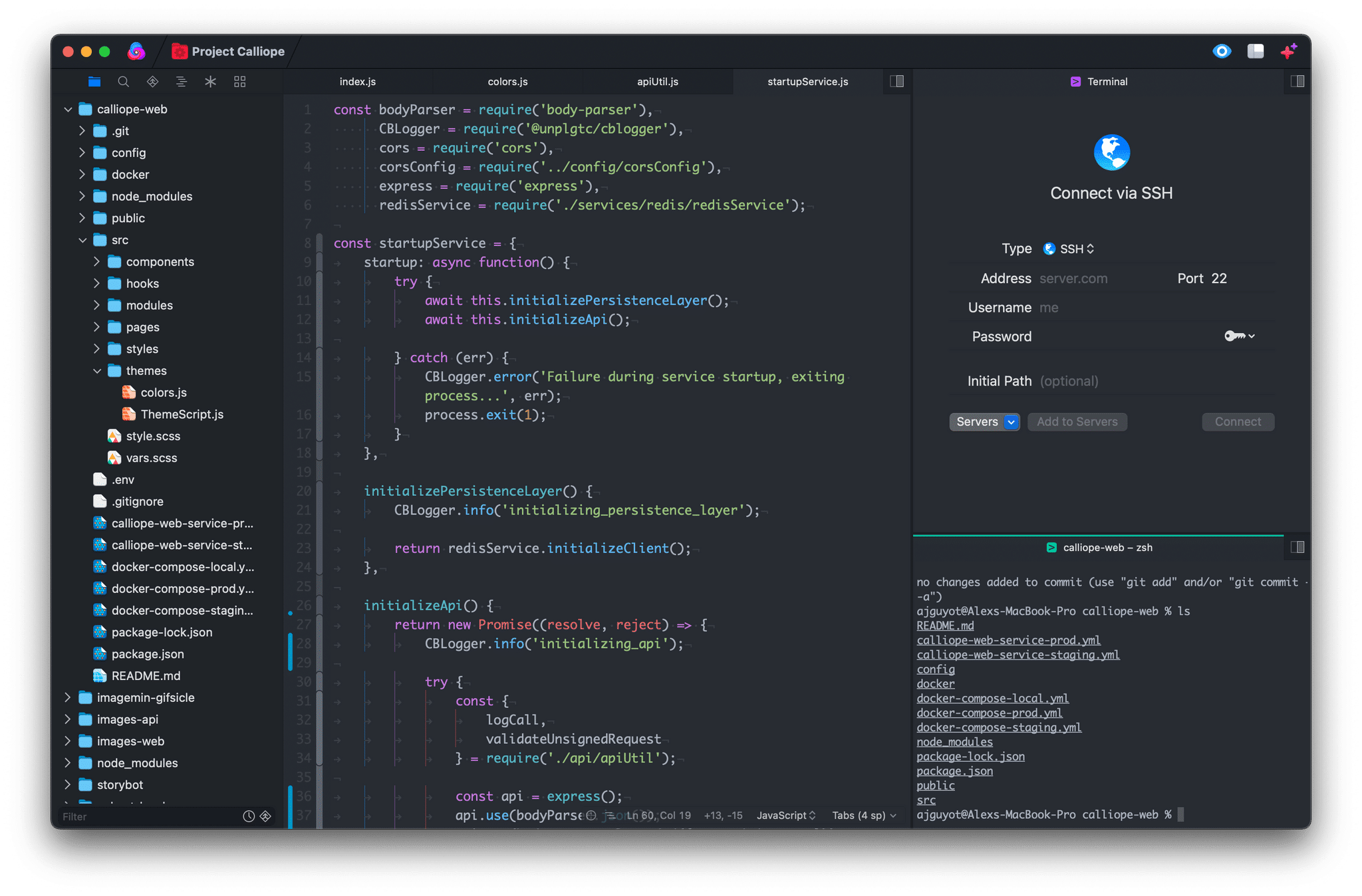Show the Symbols outline sidebar icon
Viewport: 1362px width, 896px height.
click(181, 82)
